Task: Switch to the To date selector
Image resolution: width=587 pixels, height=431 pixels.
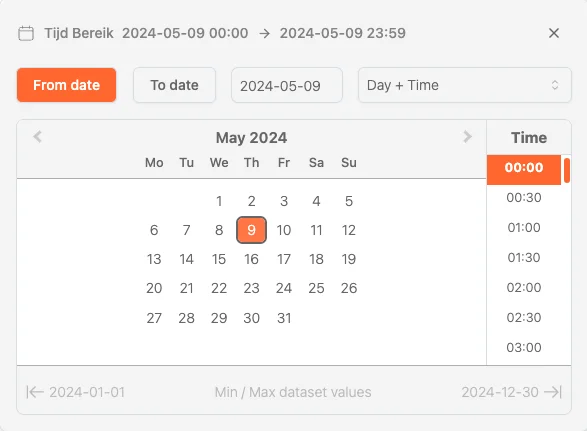Action: pos(174,85)
